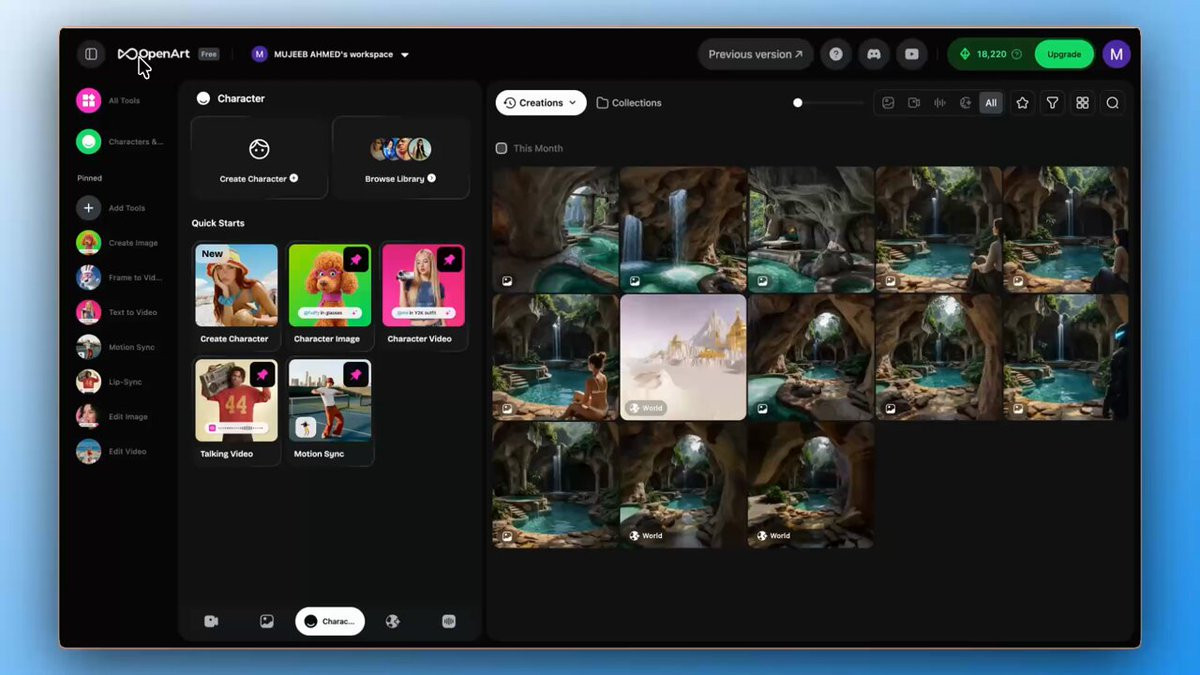
Task: Tick the This Month checkbox
Action: click(501, 148)
